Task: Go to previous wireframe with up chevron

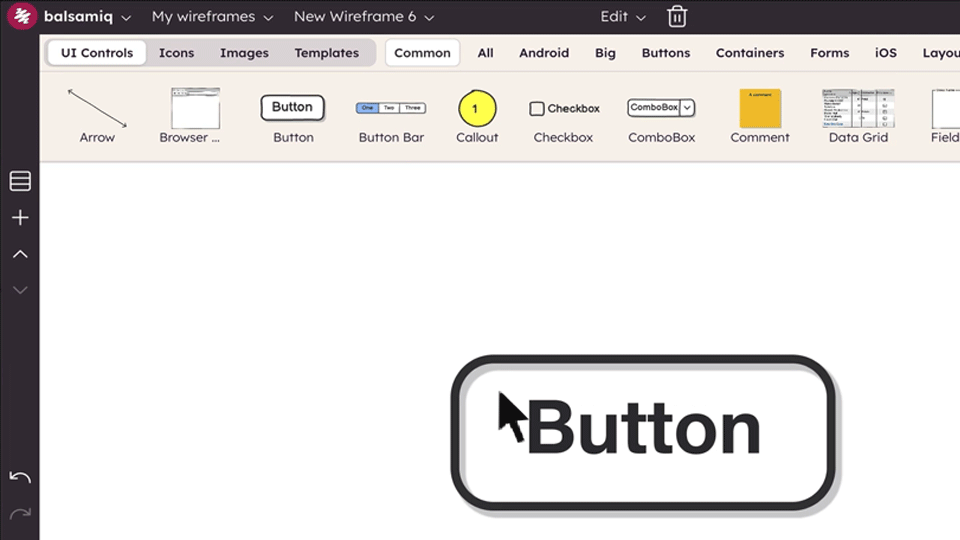Action: pos(20,253)
